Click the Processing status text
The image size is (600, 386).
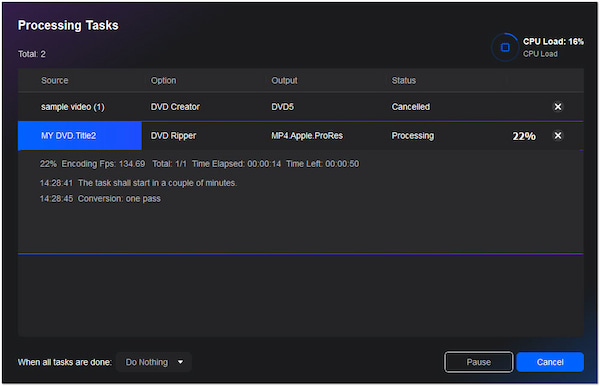pos(412,135)
